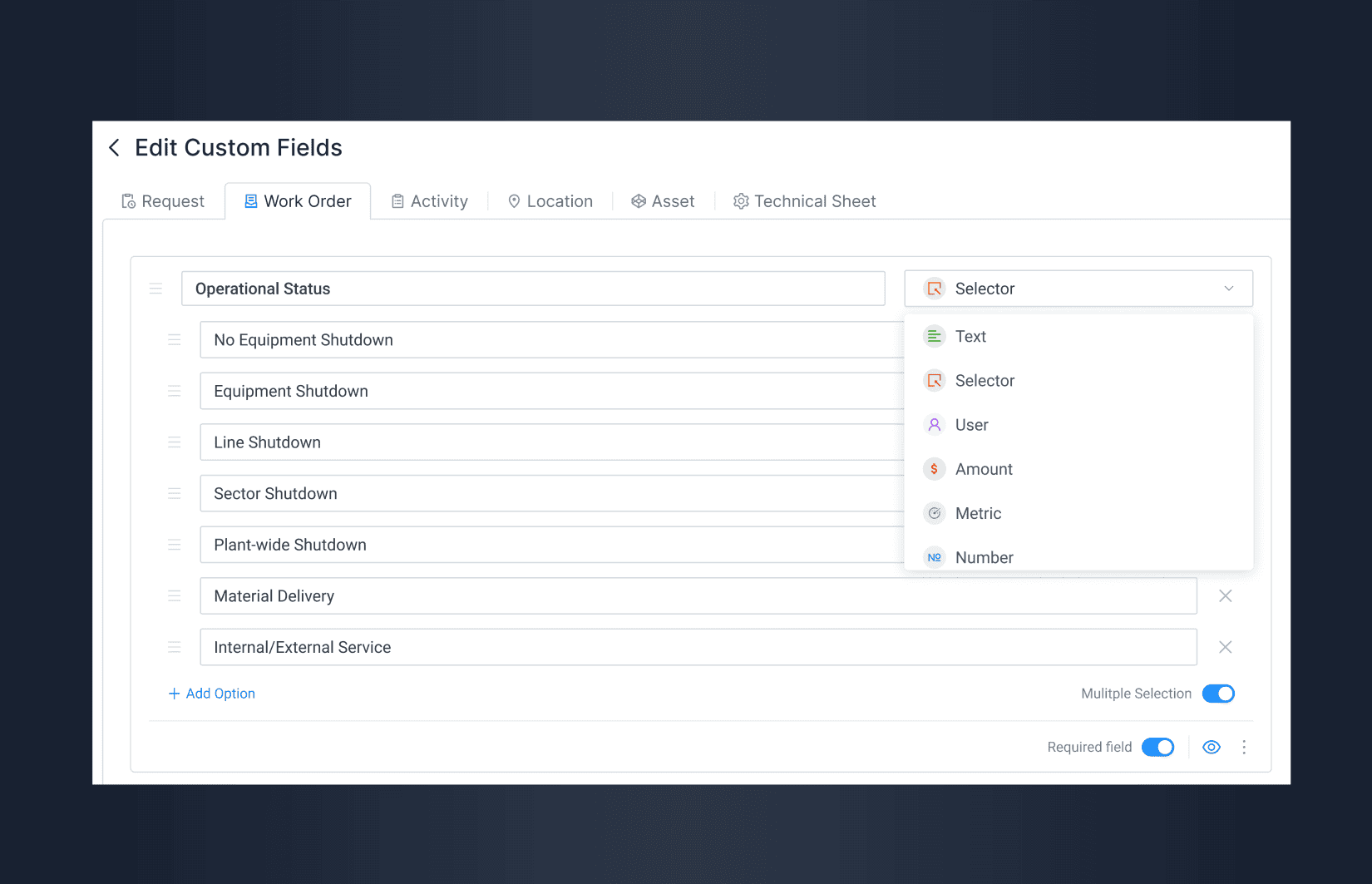This screenshot has width=1372, height=884.
Task: Click the Add Option link
Action: (x=211, y=694)
